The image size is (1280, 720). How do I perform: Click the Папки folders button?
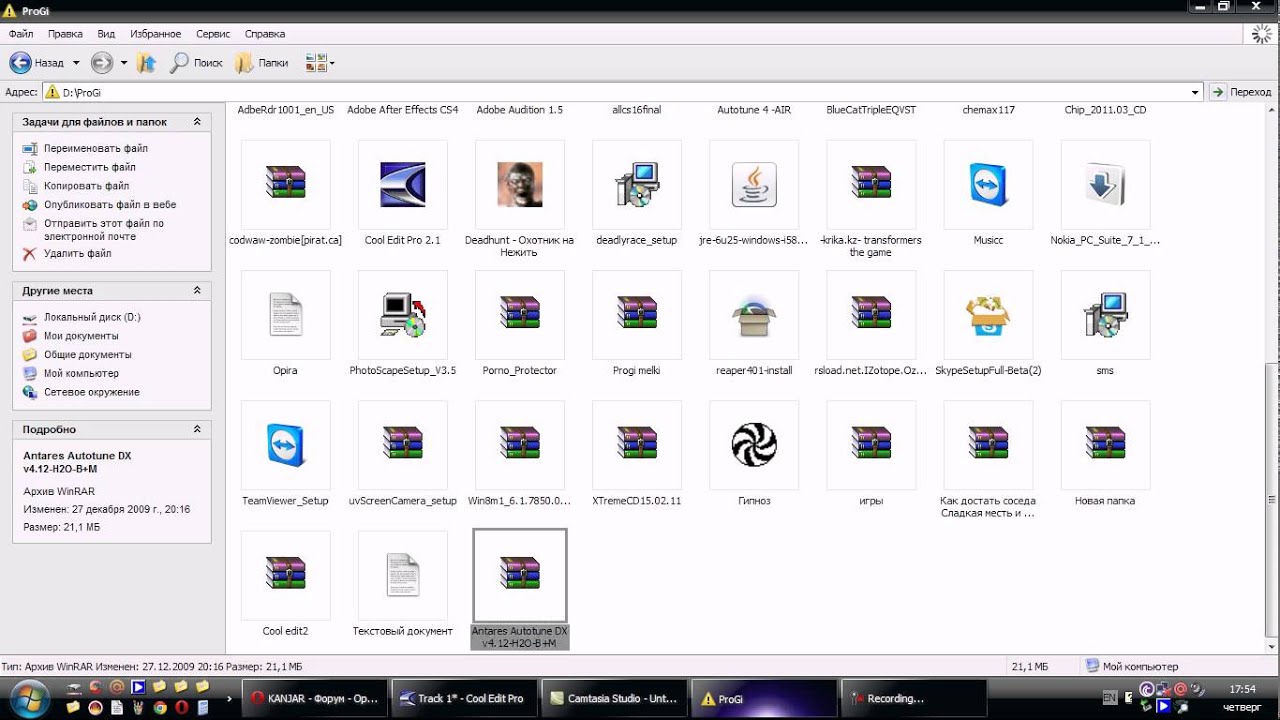pyautogui.click(x=262, y=63)
